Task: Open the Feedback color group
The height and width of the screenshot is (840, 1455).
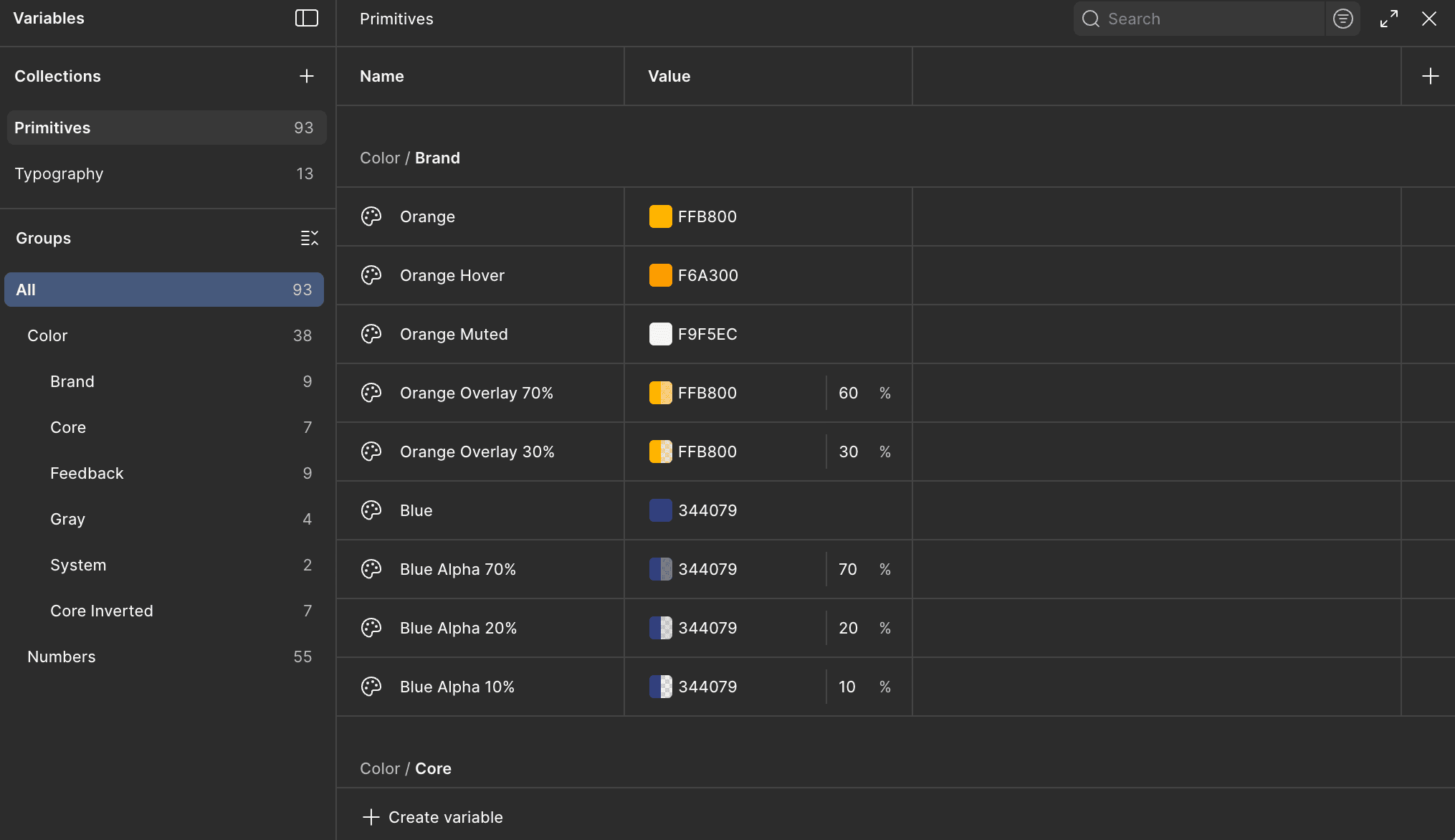Action: 87,473
